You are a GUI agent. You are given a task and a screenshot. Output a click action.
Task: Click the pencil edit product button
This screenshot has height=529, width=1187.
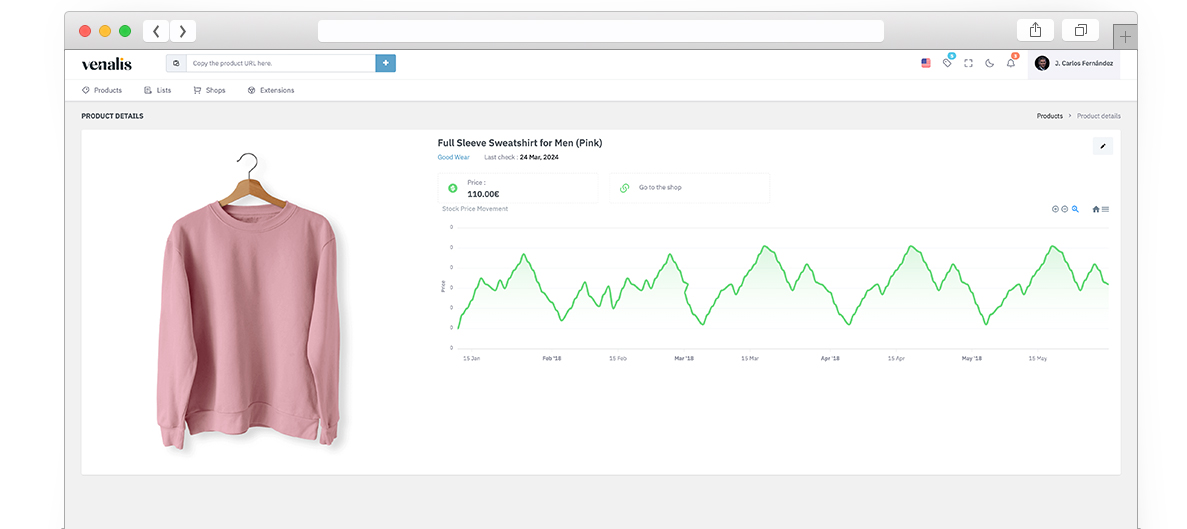pos(1103,146)
